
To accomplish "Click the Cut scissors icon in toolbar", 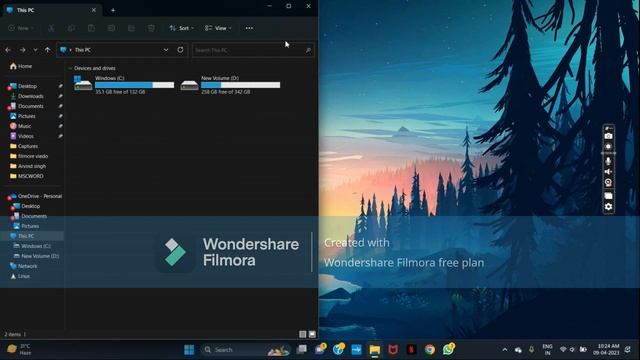I will (x=51, y=28).
